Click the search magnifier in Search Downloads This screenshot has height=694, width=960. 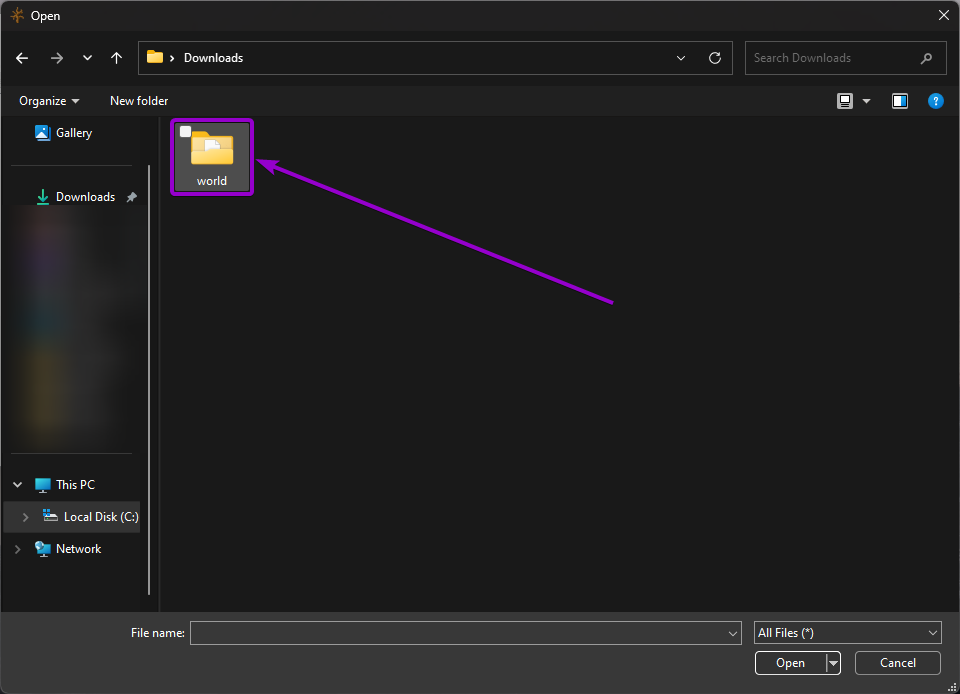coord(925,58)
